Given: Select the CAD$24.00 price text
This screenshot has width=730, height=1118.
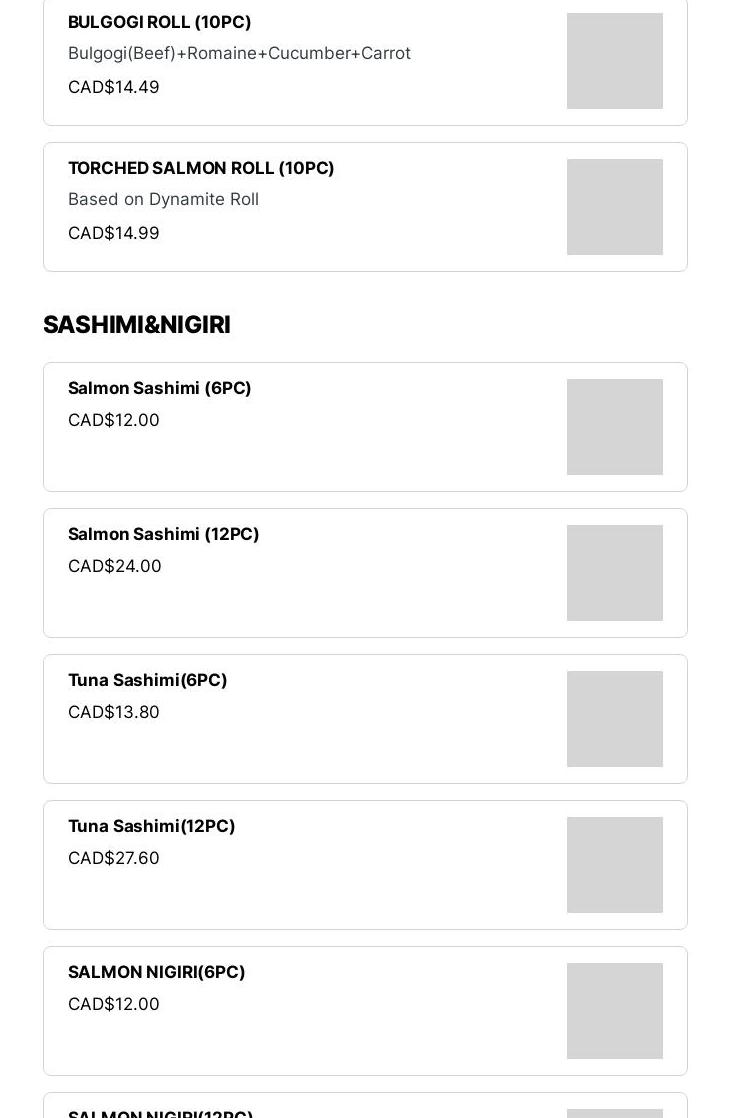Looking at the screenshot, I should 114,566.
